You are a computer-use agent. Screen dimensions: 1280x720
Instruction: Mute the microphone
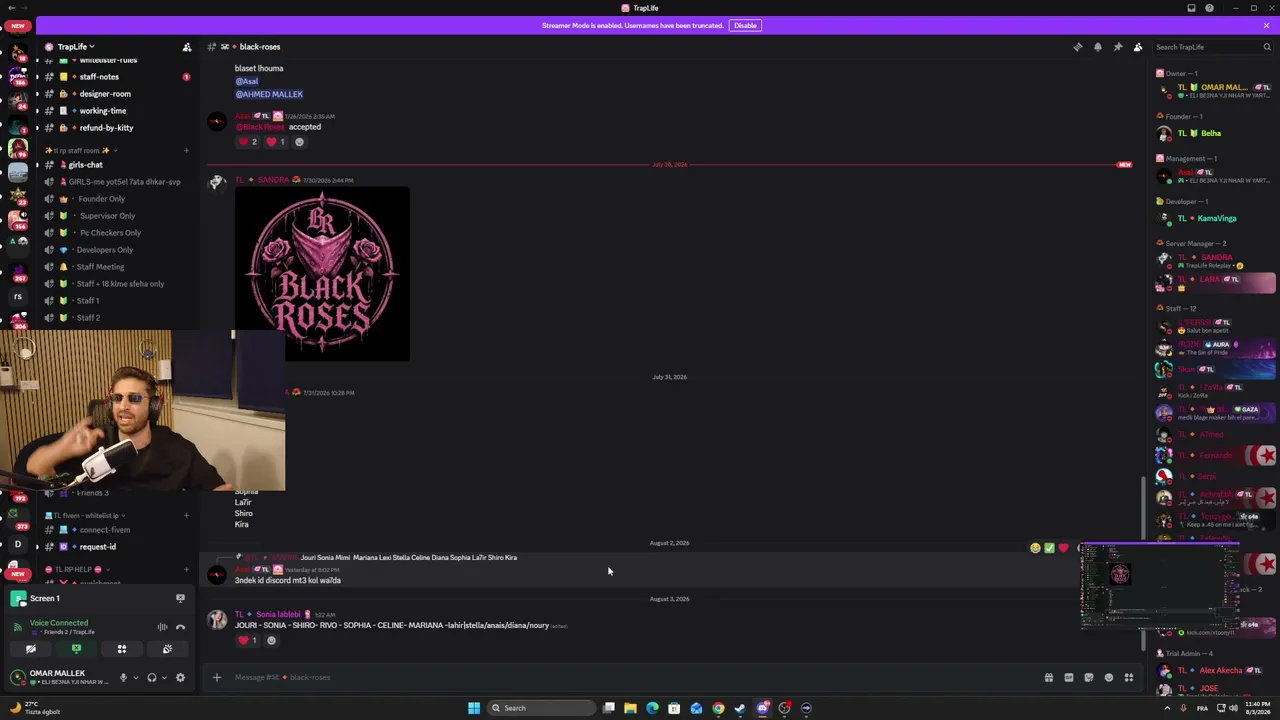tap(123, 677)
